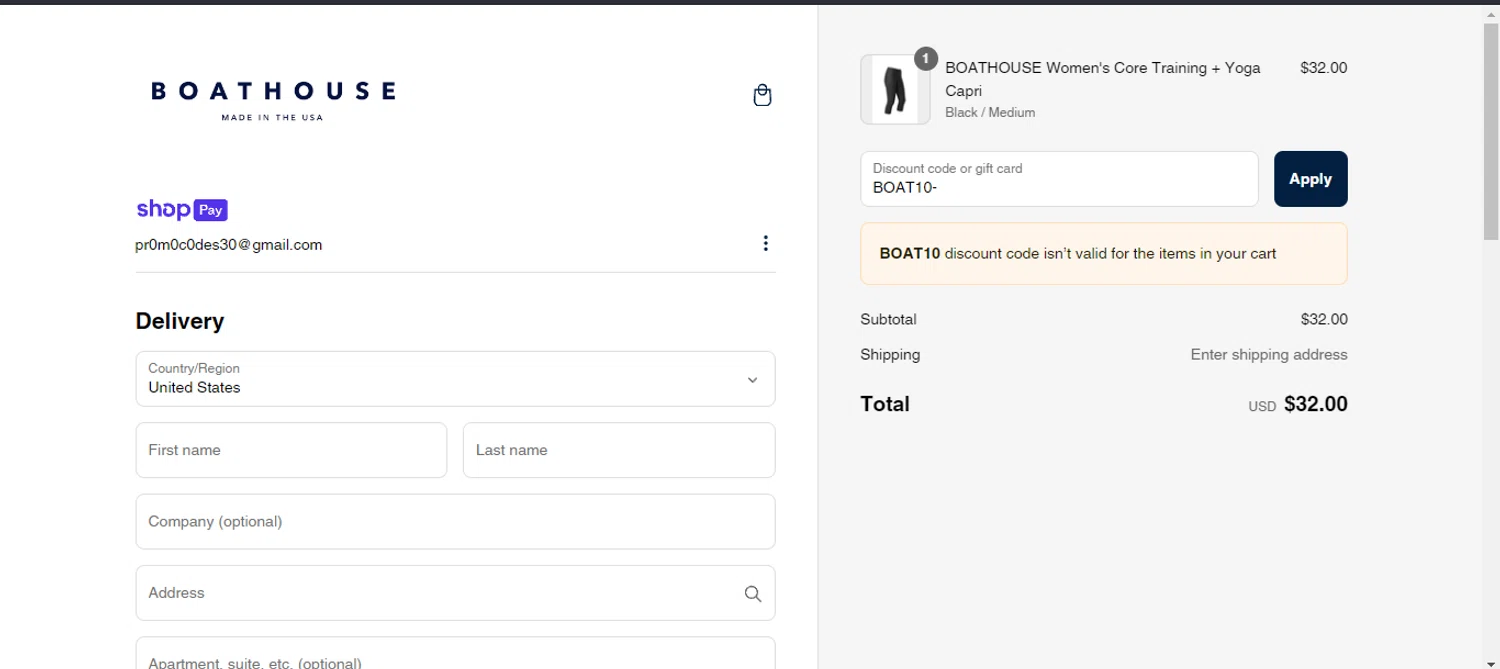
Task: Click the Total amount $32.00
Action: pos(1315,404)
